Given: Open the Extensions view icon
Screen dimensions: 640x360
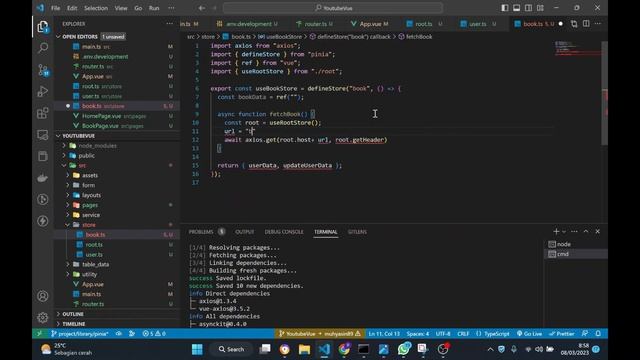Looking at the screenshot, I should point(43,113).
